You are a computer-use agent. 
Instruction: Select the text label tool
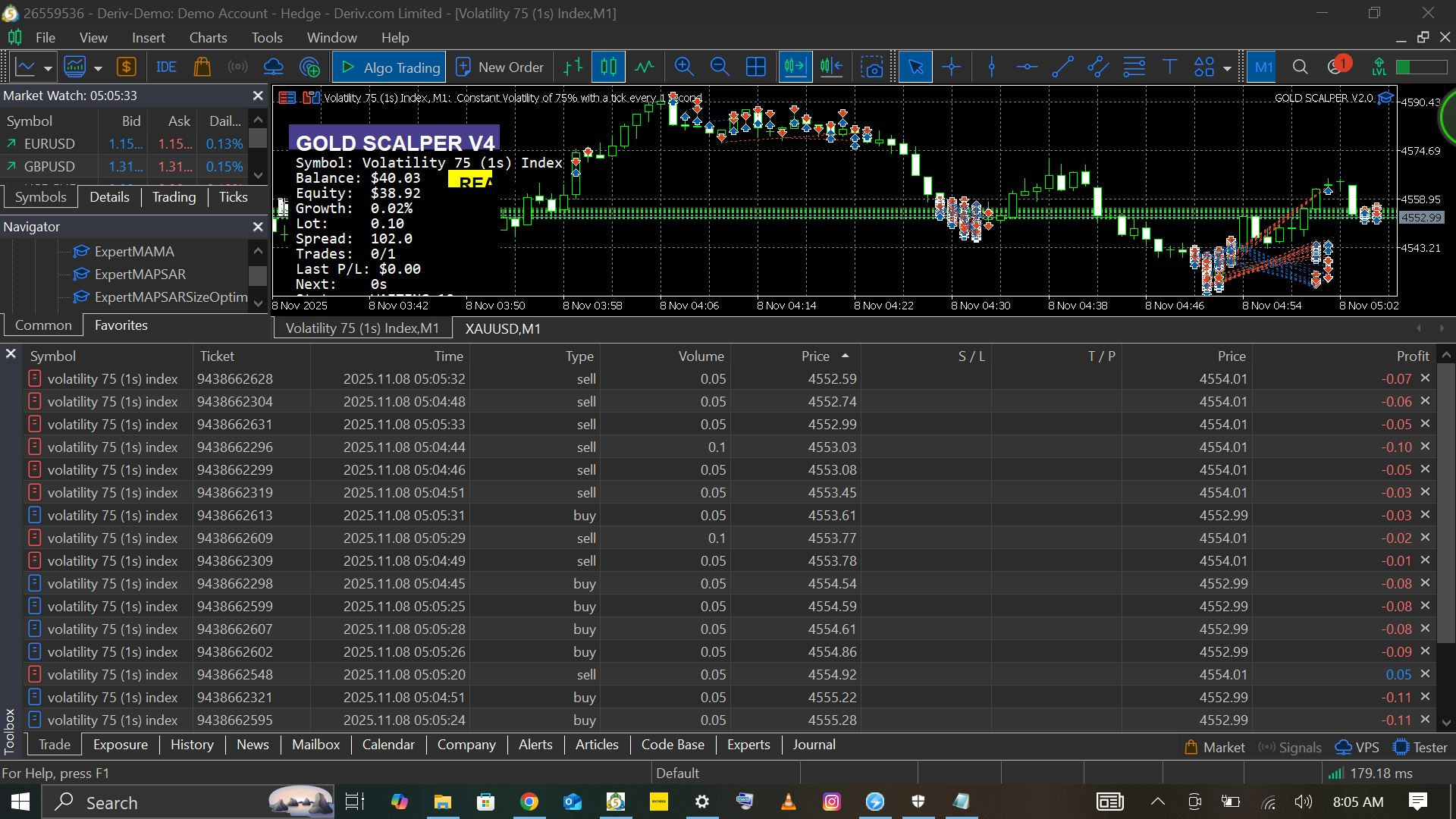click(x=1169, y=67)
